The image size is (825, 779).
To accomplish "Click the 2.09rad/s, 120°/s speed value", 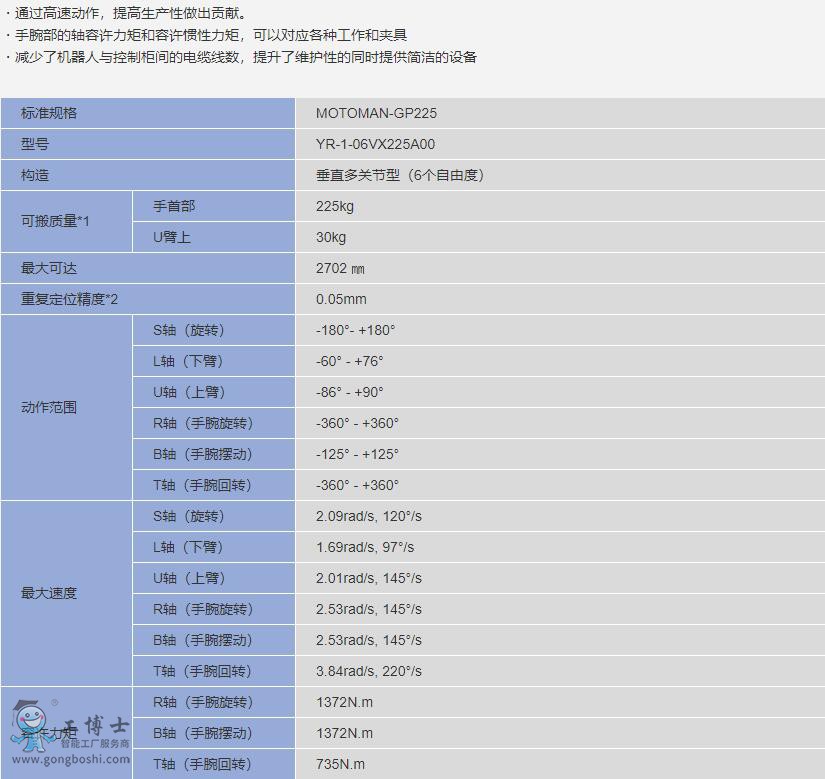I will pyautogui.click(x=368, y=516).
